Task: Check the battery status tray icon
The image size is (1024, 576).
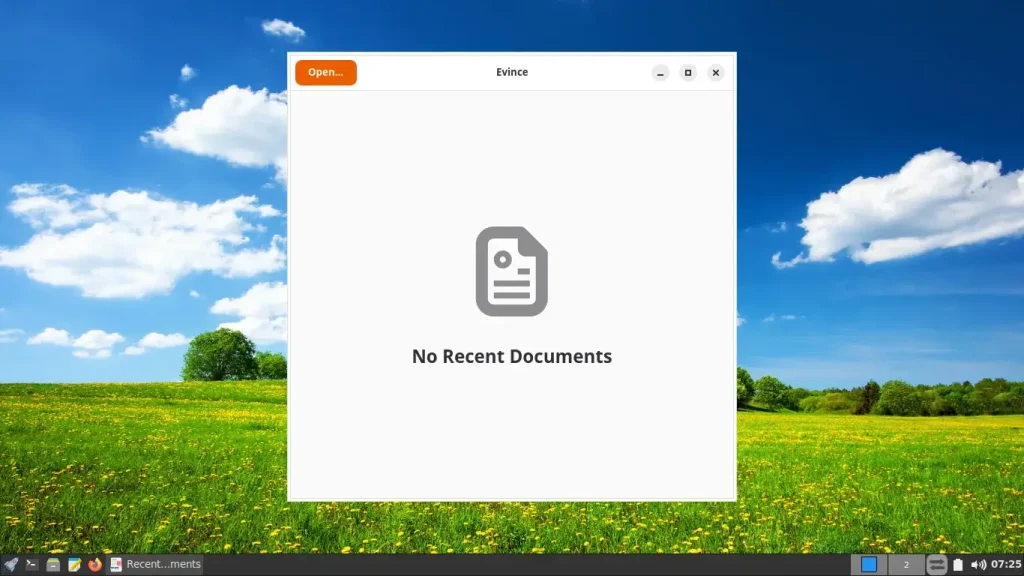Action: pos(957,564)
